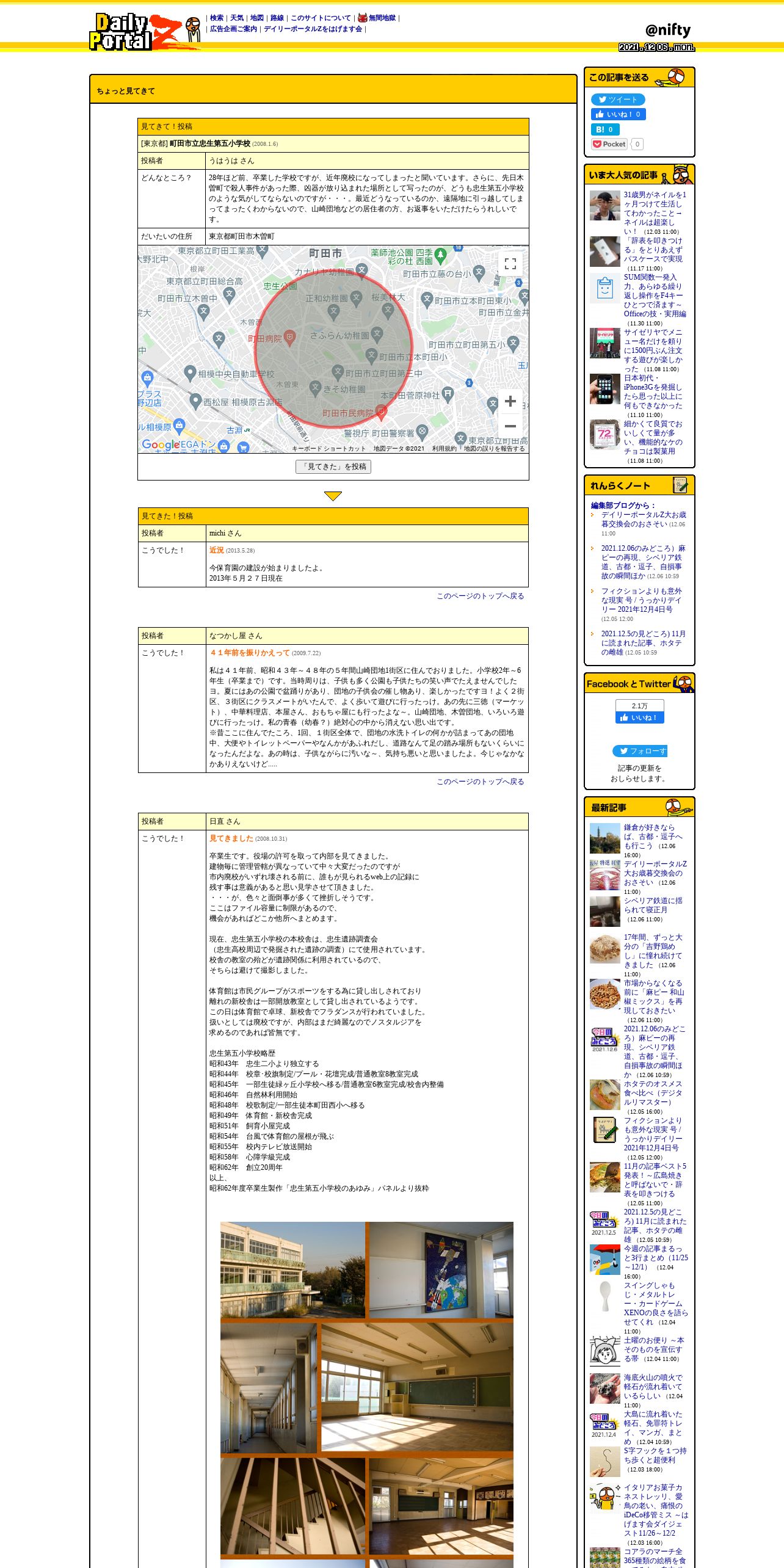Save page with Pocket button
Screen dimensions: 784x1568
pos(609,144)
